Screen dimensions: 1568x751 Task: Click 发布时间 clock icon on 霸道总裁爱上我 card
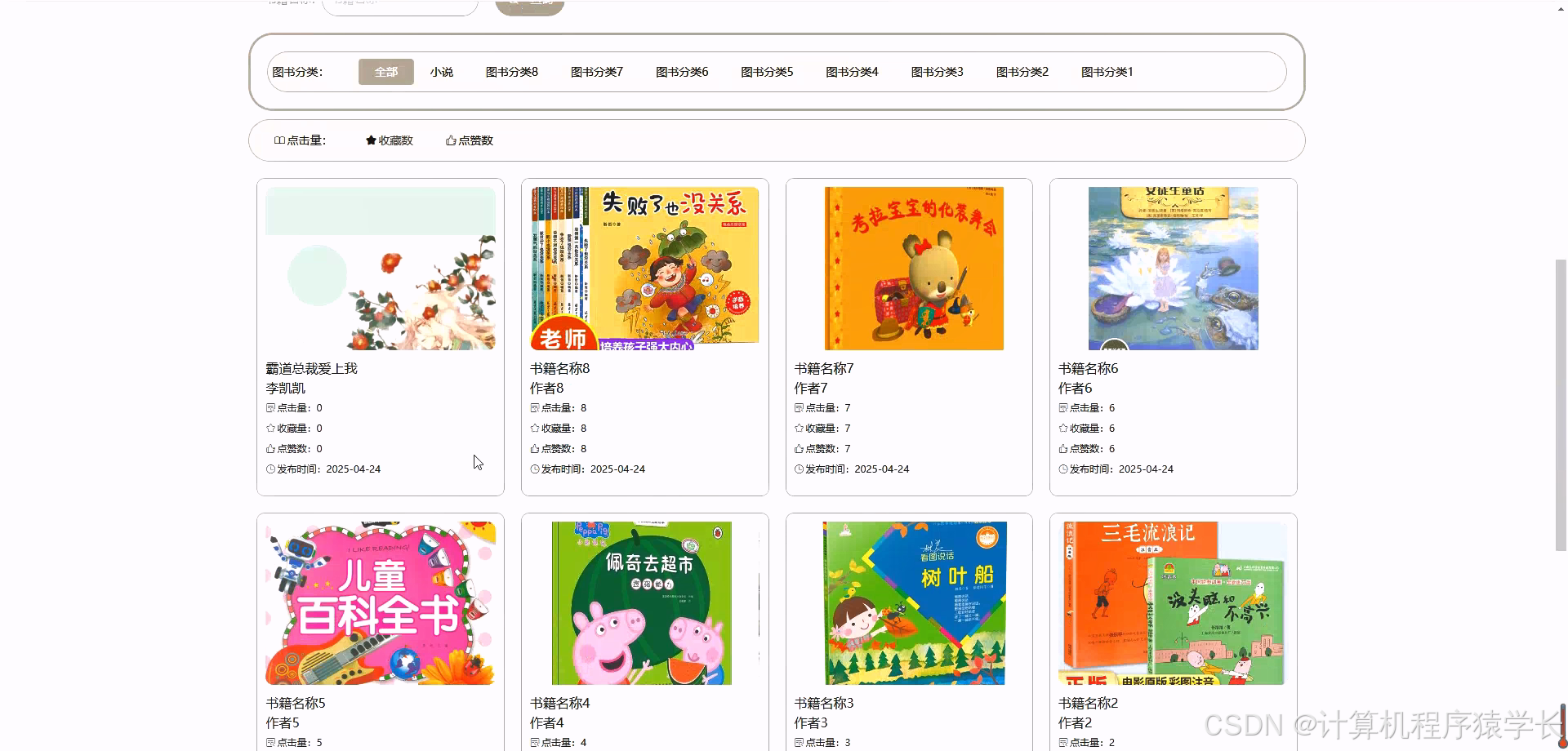pos(270,469)
